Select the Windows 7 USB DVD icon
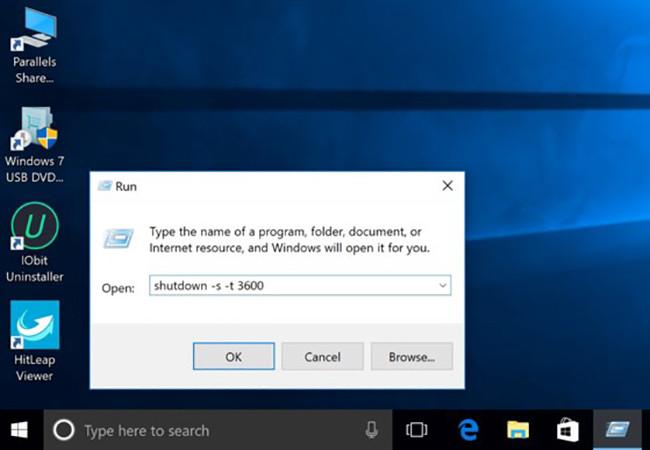Viewport: 650px width, 450px height. (34, 128)
